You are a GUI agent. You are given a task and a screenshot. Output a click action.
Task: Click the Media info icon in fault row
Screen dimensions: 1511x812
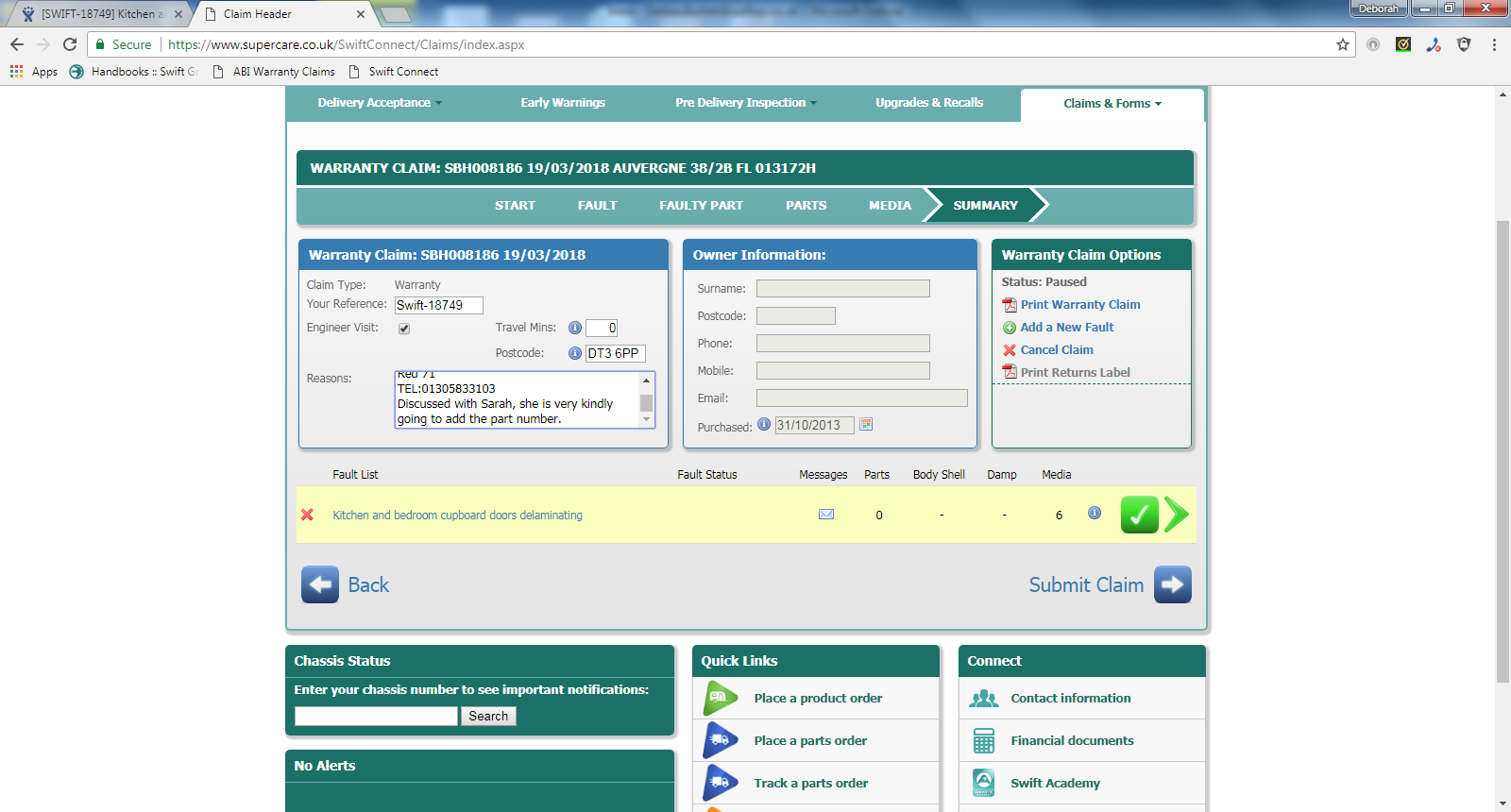(1095, 513)
